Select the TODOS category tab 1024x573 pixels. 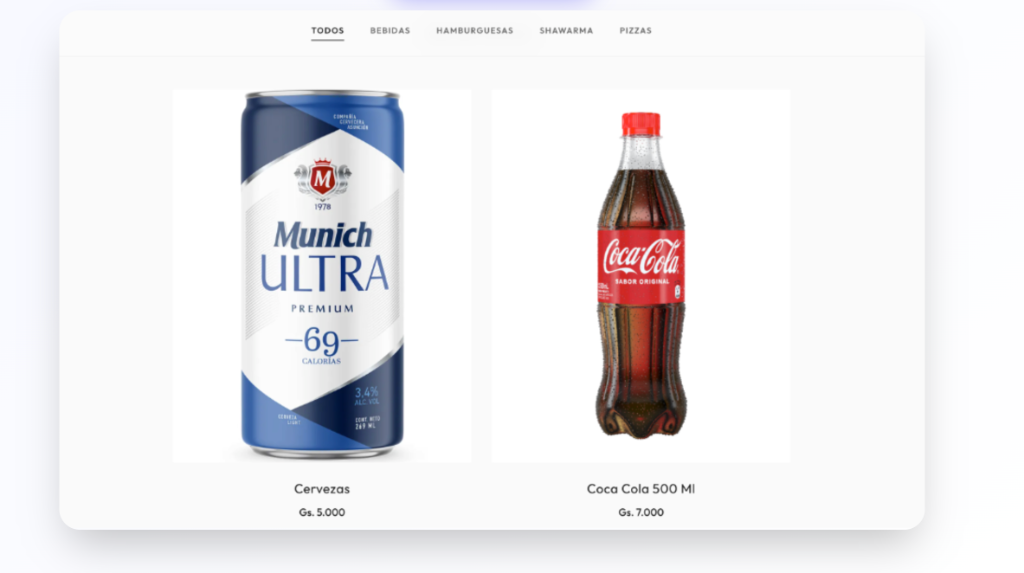click(x=327, y=31)
